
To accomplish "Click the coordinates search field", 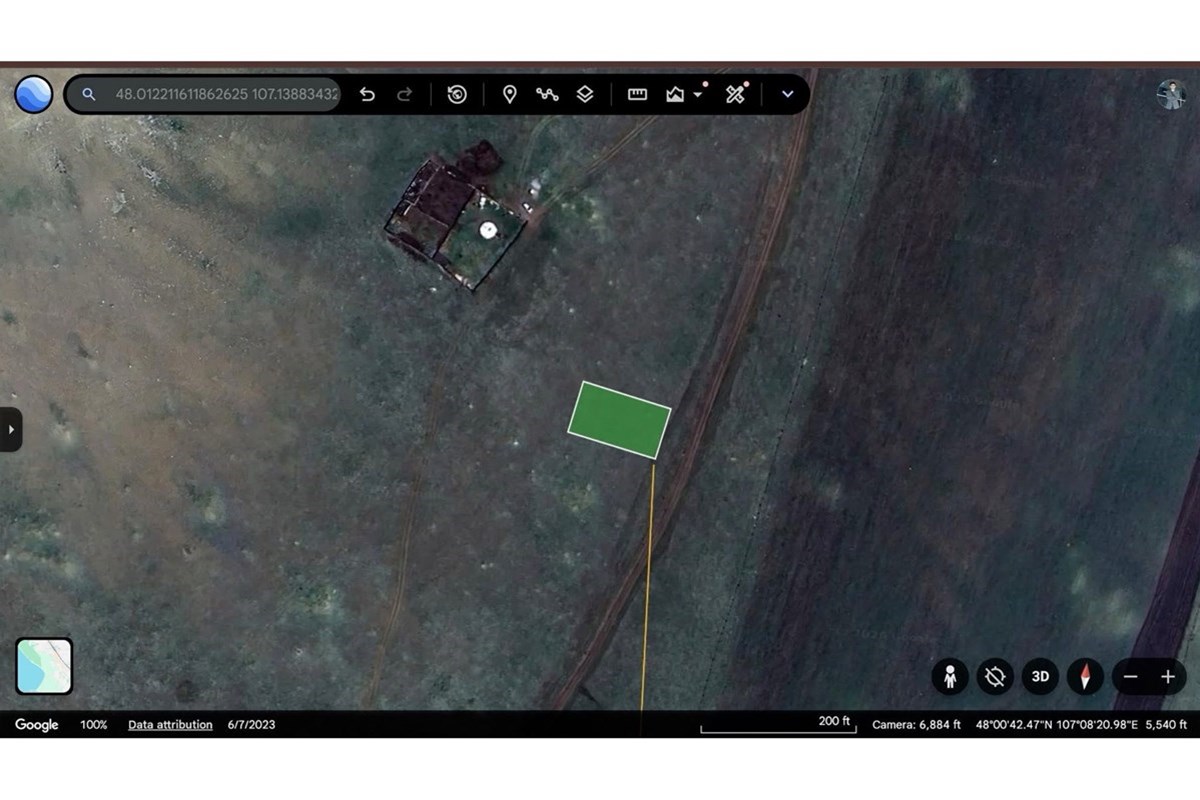I will tap(227, 94).
